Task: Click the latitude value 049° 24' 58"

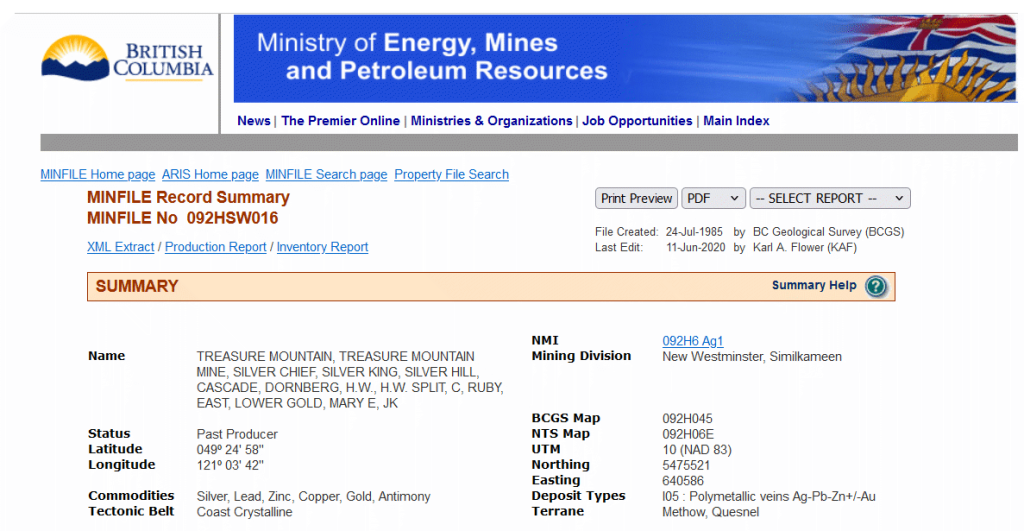Action: pyautogui.click(x=230, y=450)
